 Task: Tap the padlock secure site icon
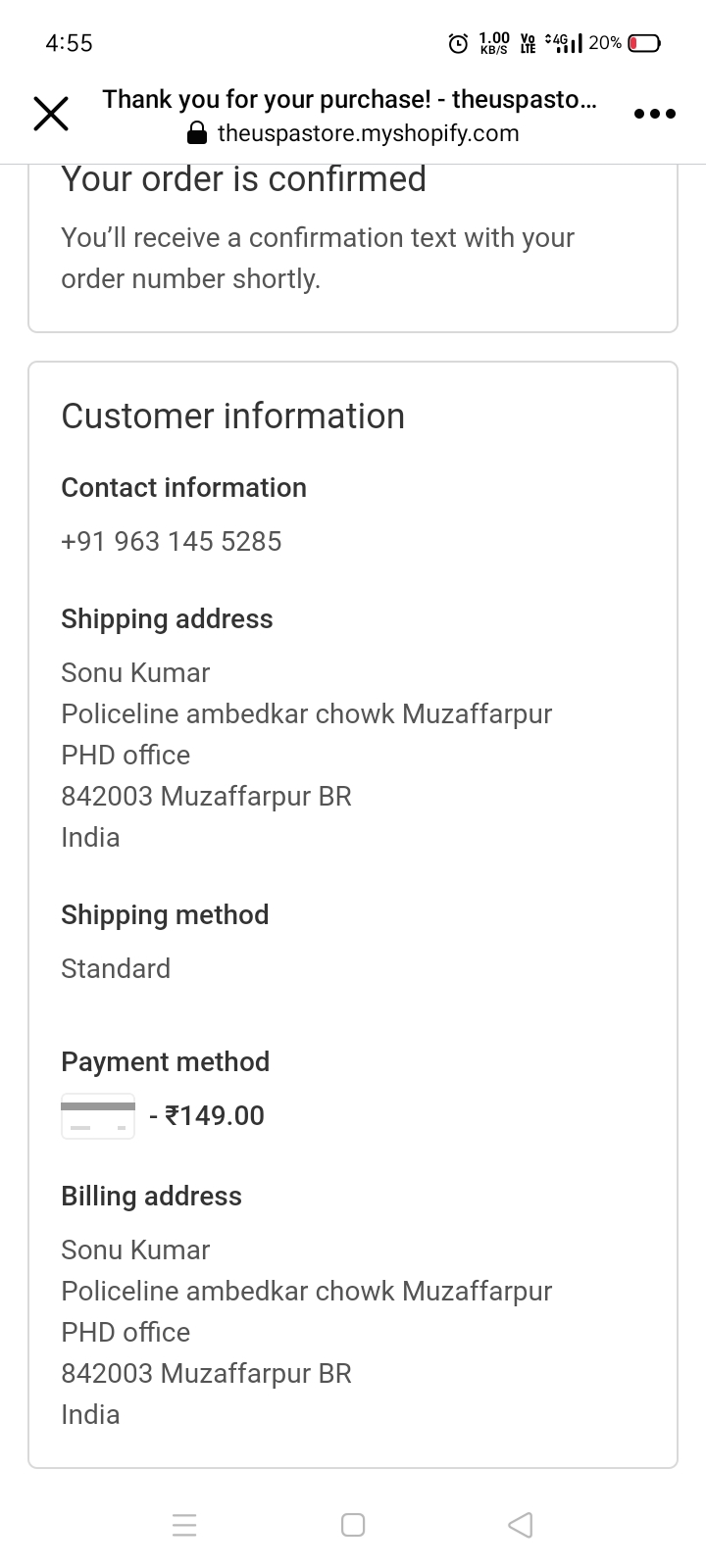tap(197, 133)
